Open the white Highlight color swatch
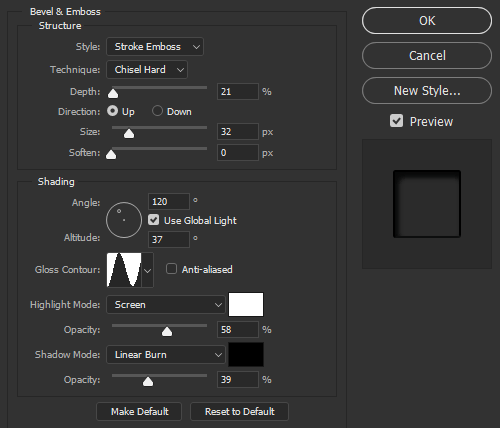Screen dimensions: 500x428 point(246,305)
